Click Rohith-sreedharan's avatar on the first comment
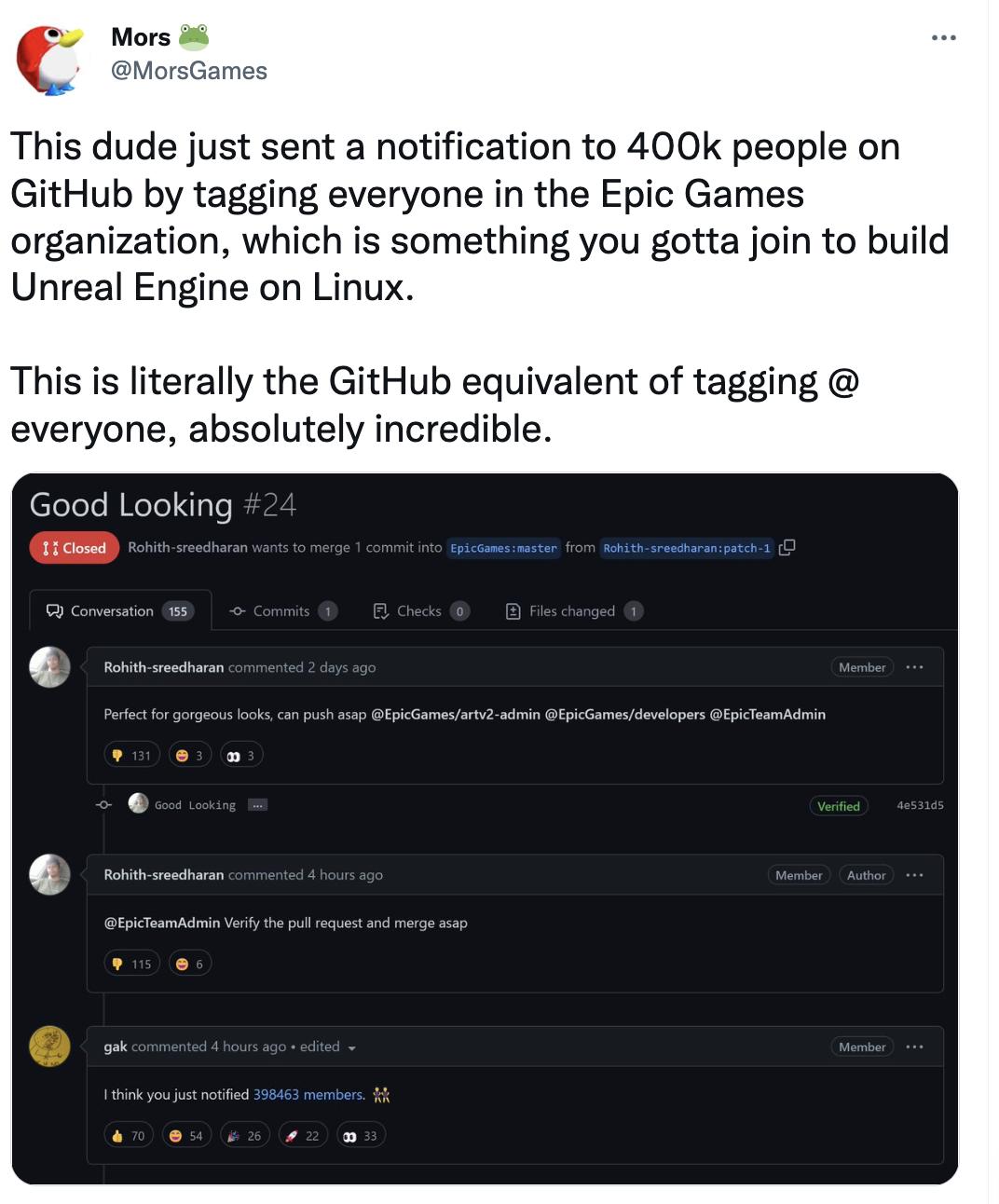Screen dimensions: 999x1204 49,667
